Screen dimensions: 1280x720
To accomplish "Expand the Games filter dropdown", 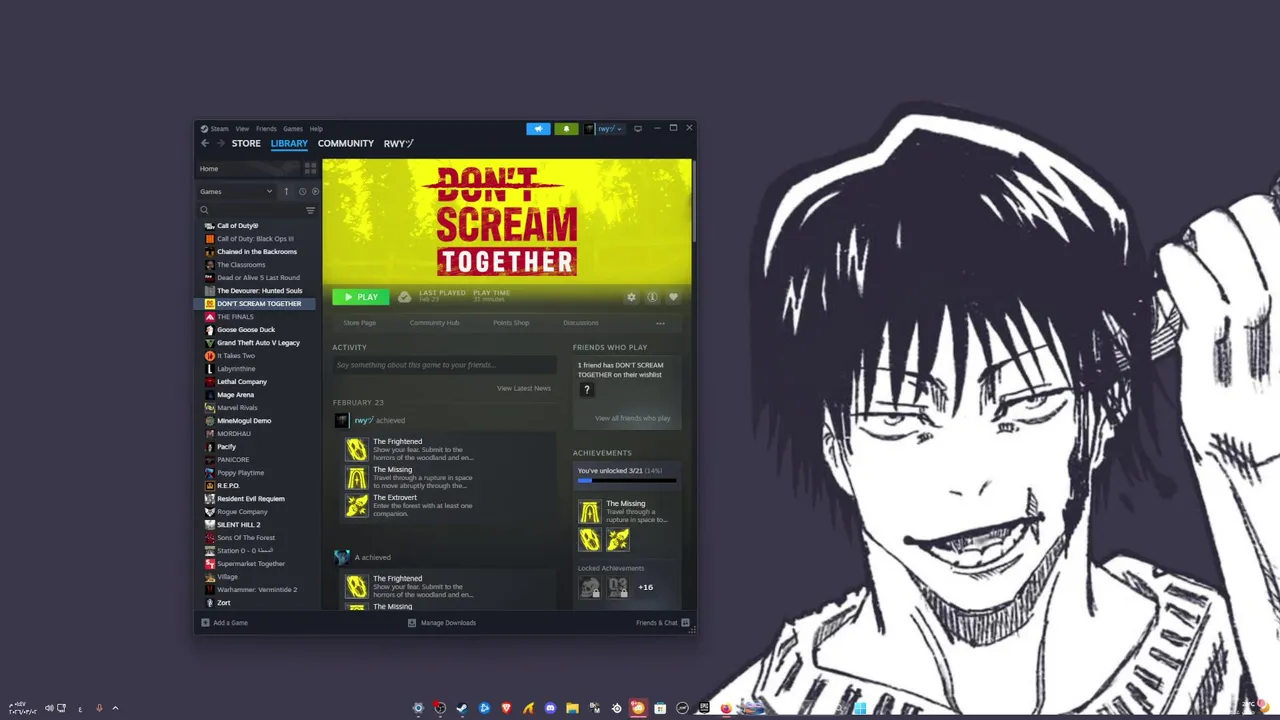I will tap(236, 191).
